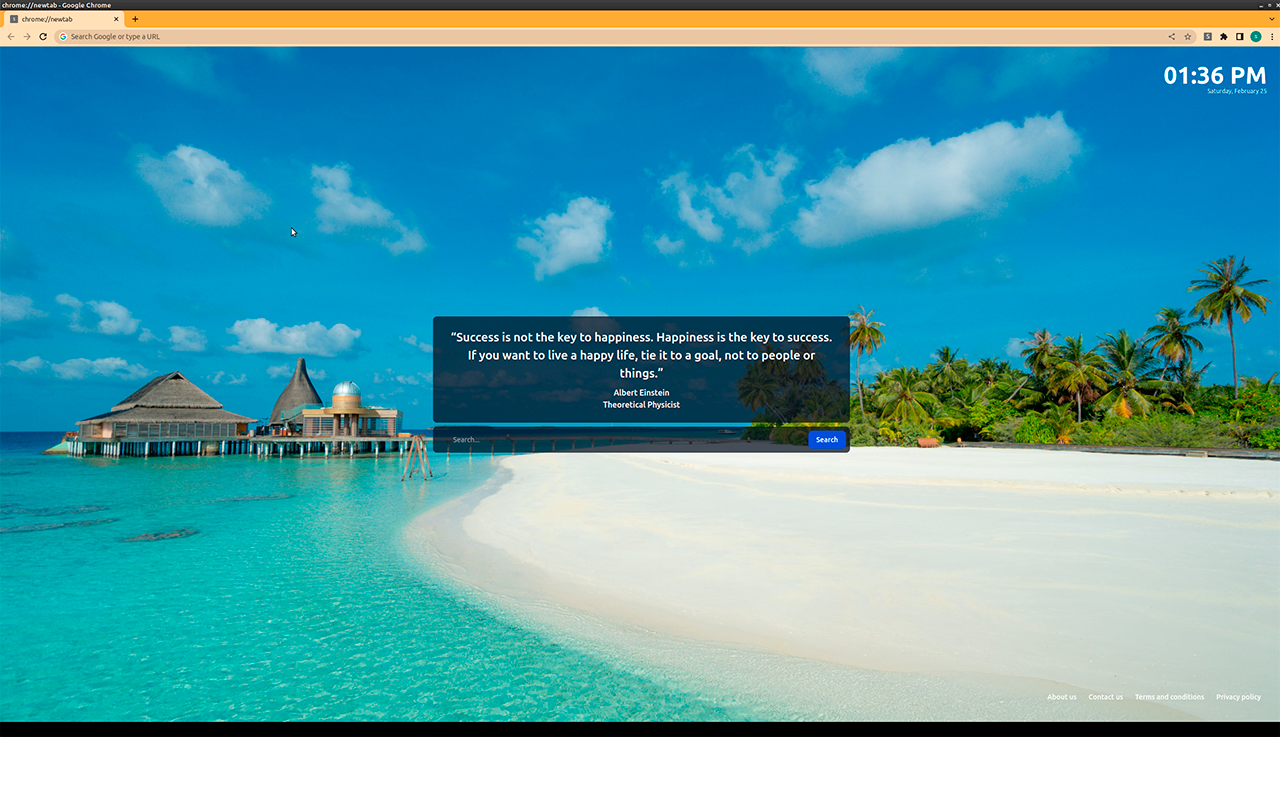
Task: Open the Extensions puzzle piece menu
Action: [x=1223, y=37]
